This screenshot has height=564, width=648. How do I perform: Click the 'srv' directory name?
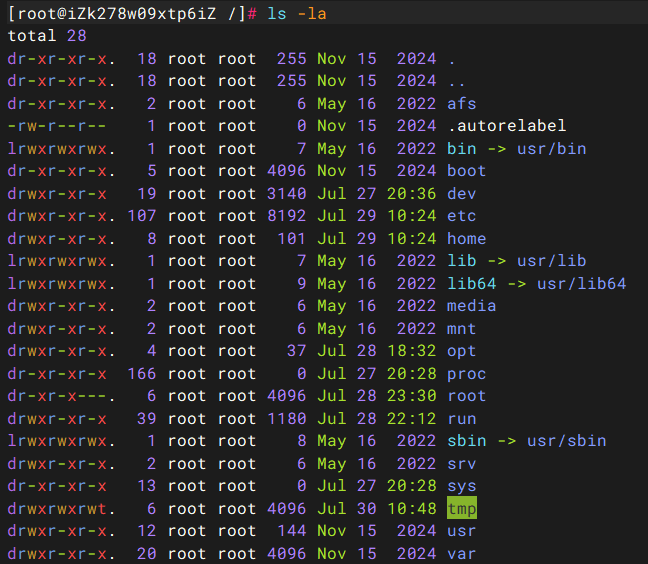click(x=462, y=464)
